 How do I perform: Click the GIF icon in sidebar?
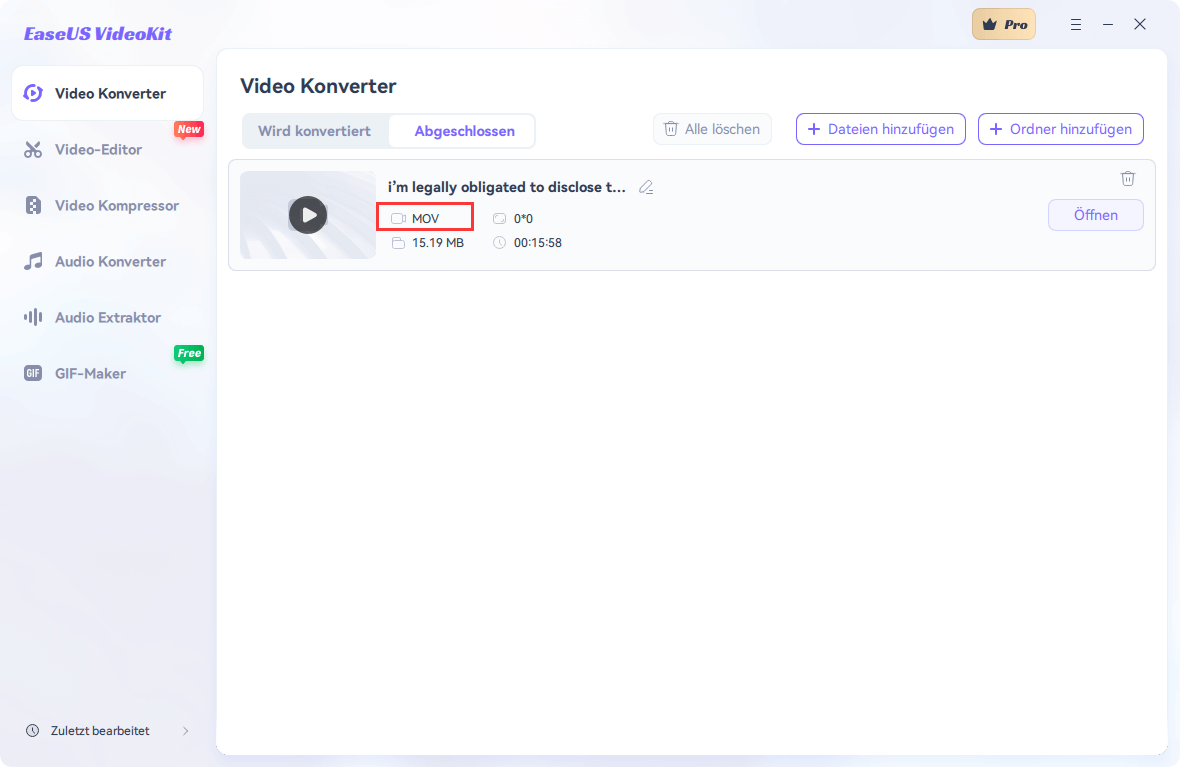pyautogui.click(x=33, y=373)
